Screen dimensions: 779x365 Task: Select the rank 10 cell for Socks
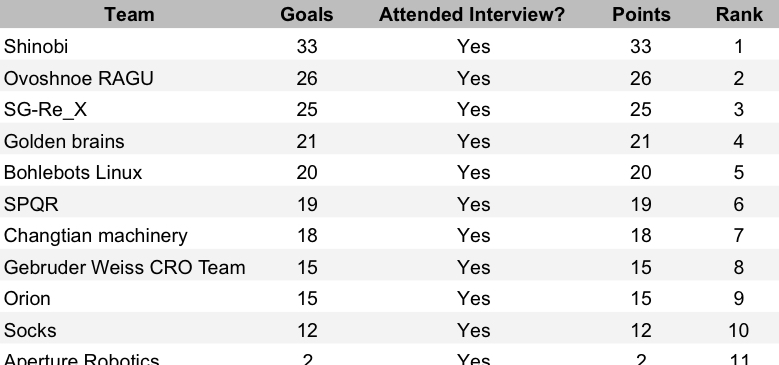coord(738,330)
